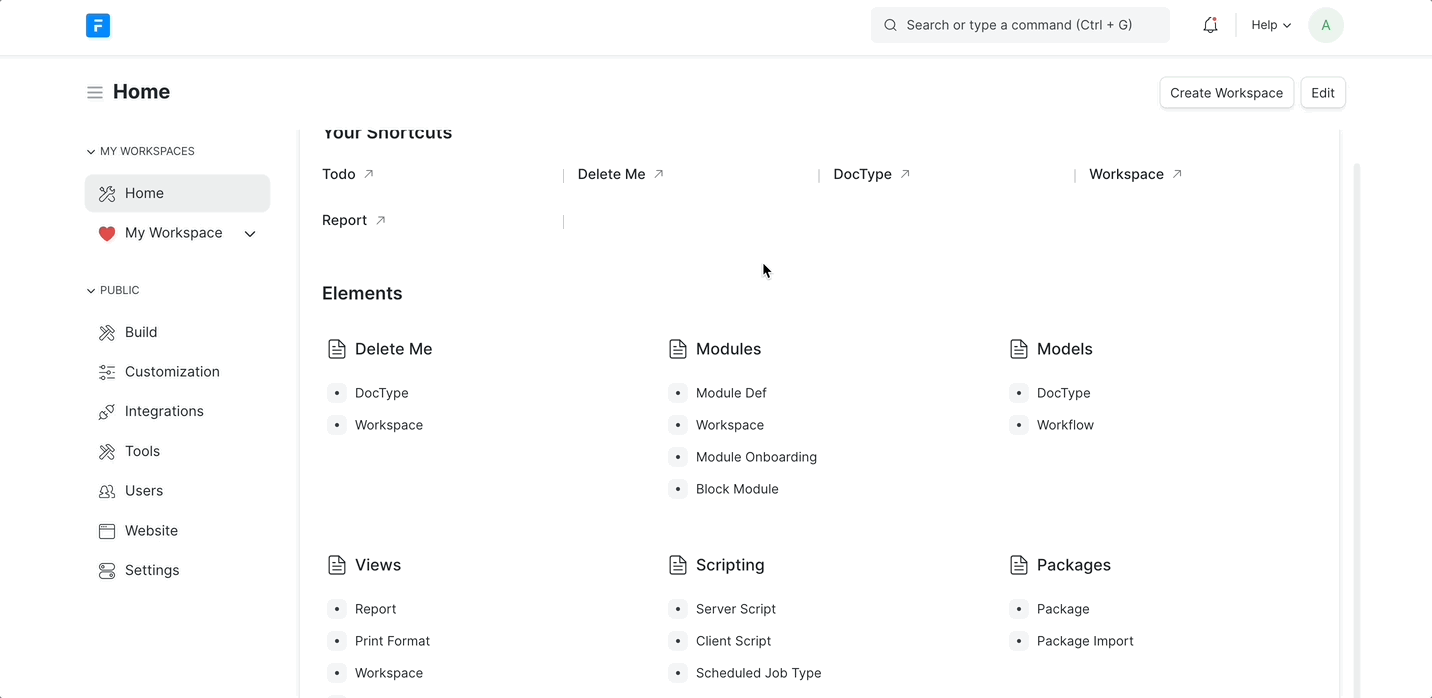The image size is (1432, 698).
Task: Click the Frappe logo icon
Action: pos(98,25)
